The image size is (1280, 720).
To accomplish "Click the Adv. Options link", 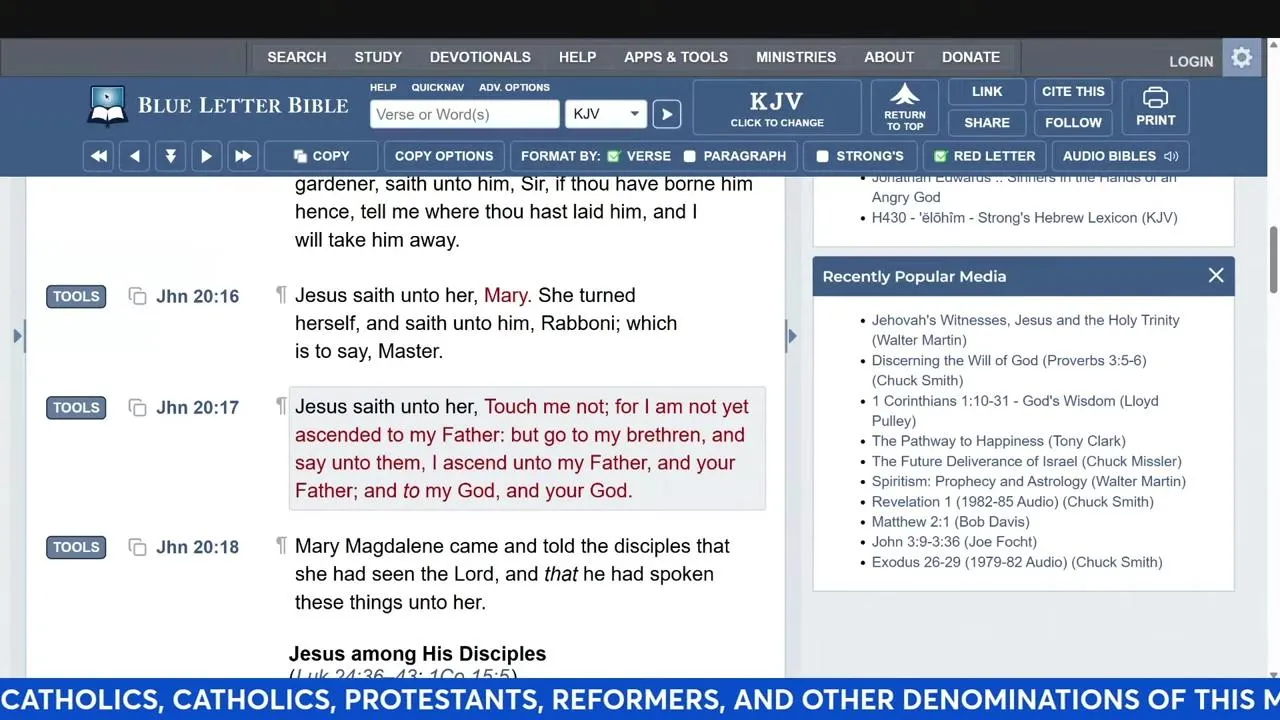I will tap(514, 88).
